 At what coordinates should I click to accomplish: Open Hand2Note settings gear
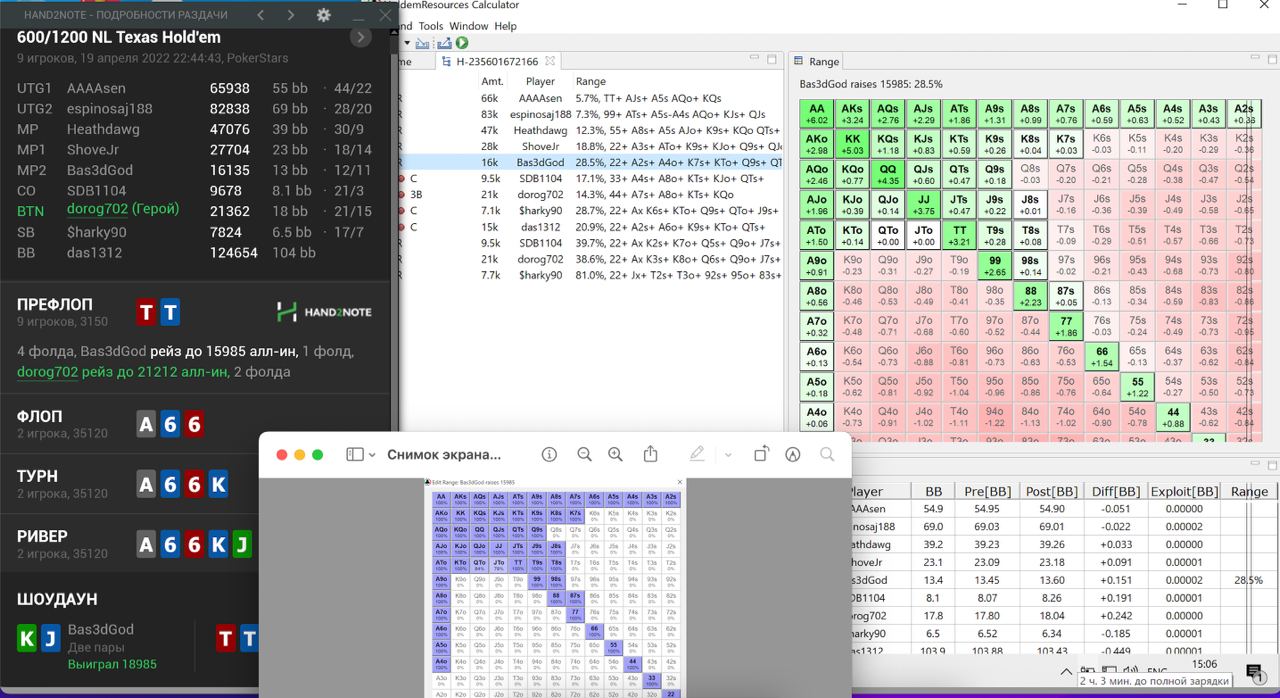pyautogui.click(x=323, y=15)
